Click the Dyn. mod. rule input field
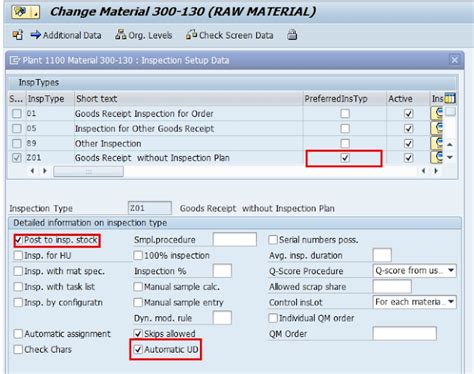 coord(222,318)
